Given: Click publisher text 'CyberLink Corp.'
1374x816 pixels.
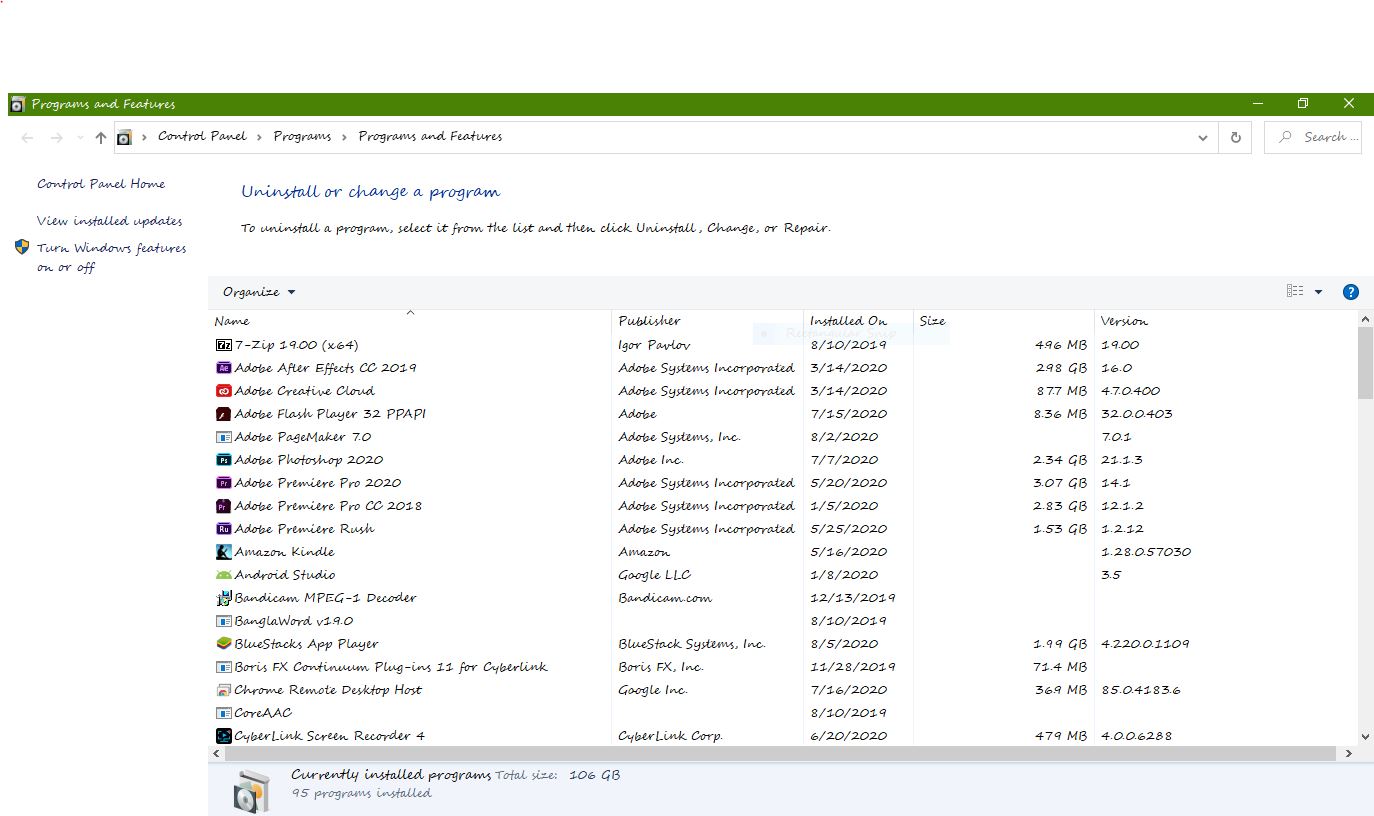Looking at the screenshot, I should 671,736.
